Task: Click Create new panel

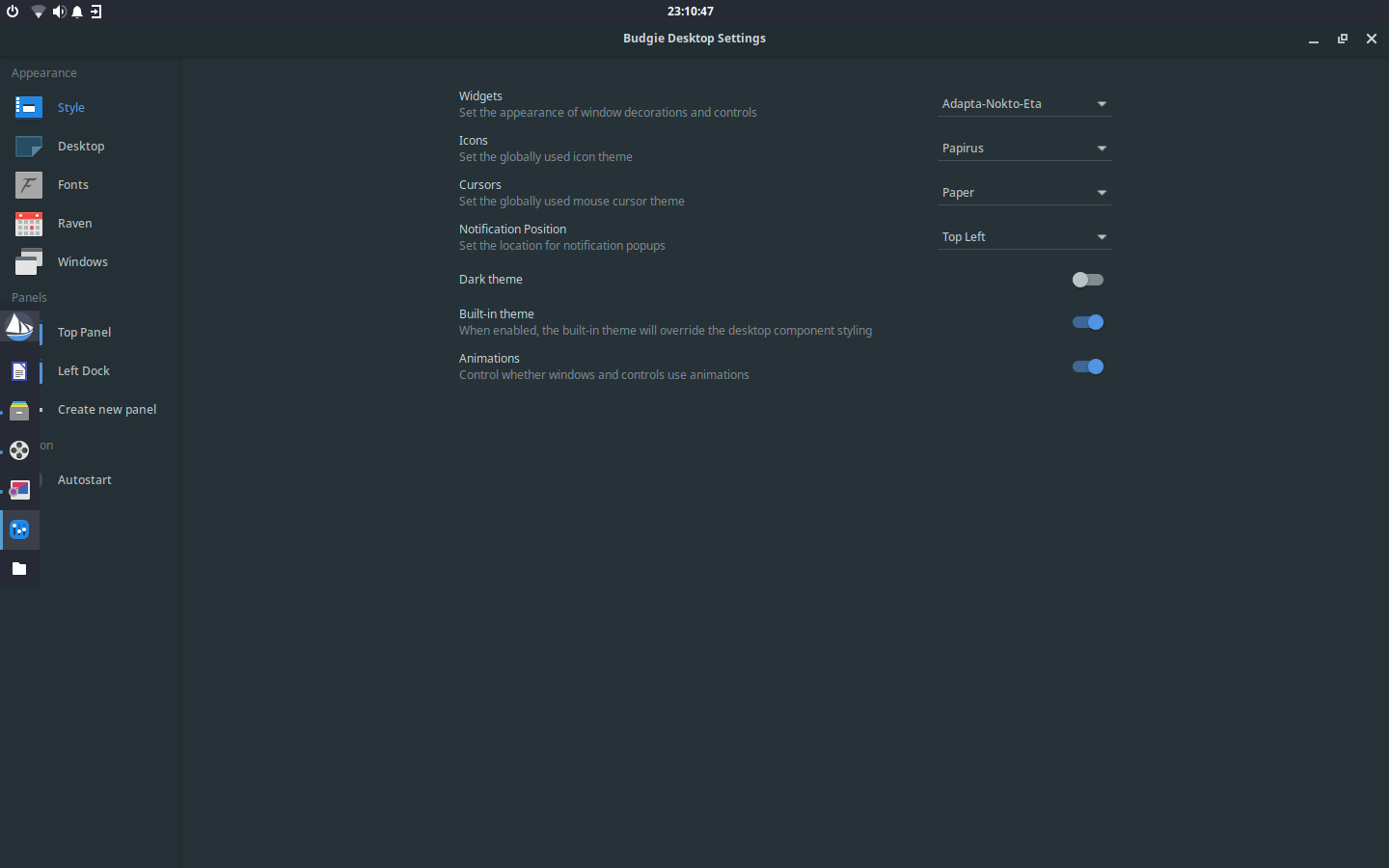Action: (x=107, y=410)
